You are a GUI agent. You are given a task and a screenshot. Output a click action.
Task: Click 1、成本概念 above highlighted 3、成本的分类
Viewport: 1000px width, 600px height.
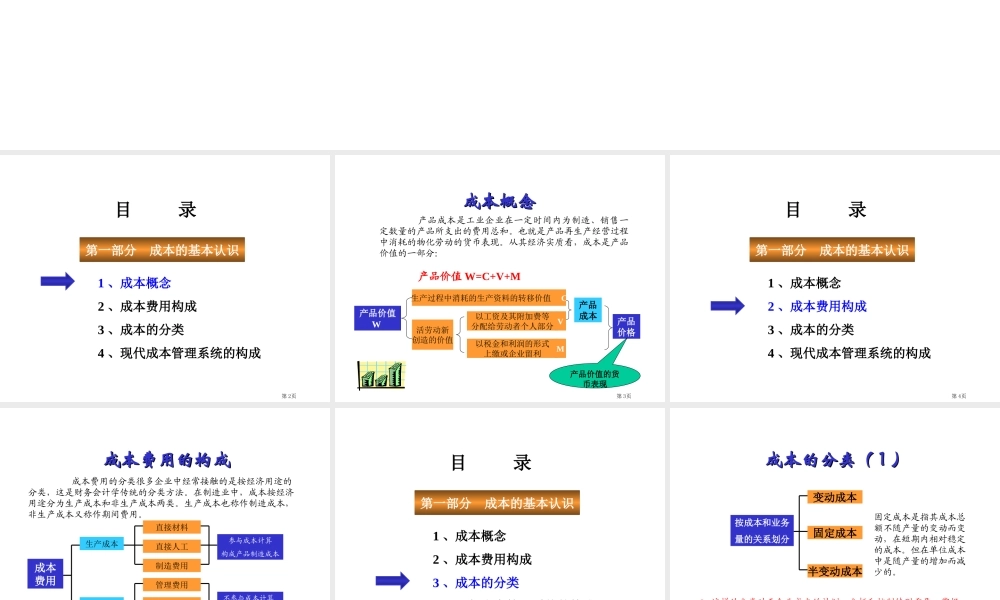pyautogui.click(x=469, y=536)
